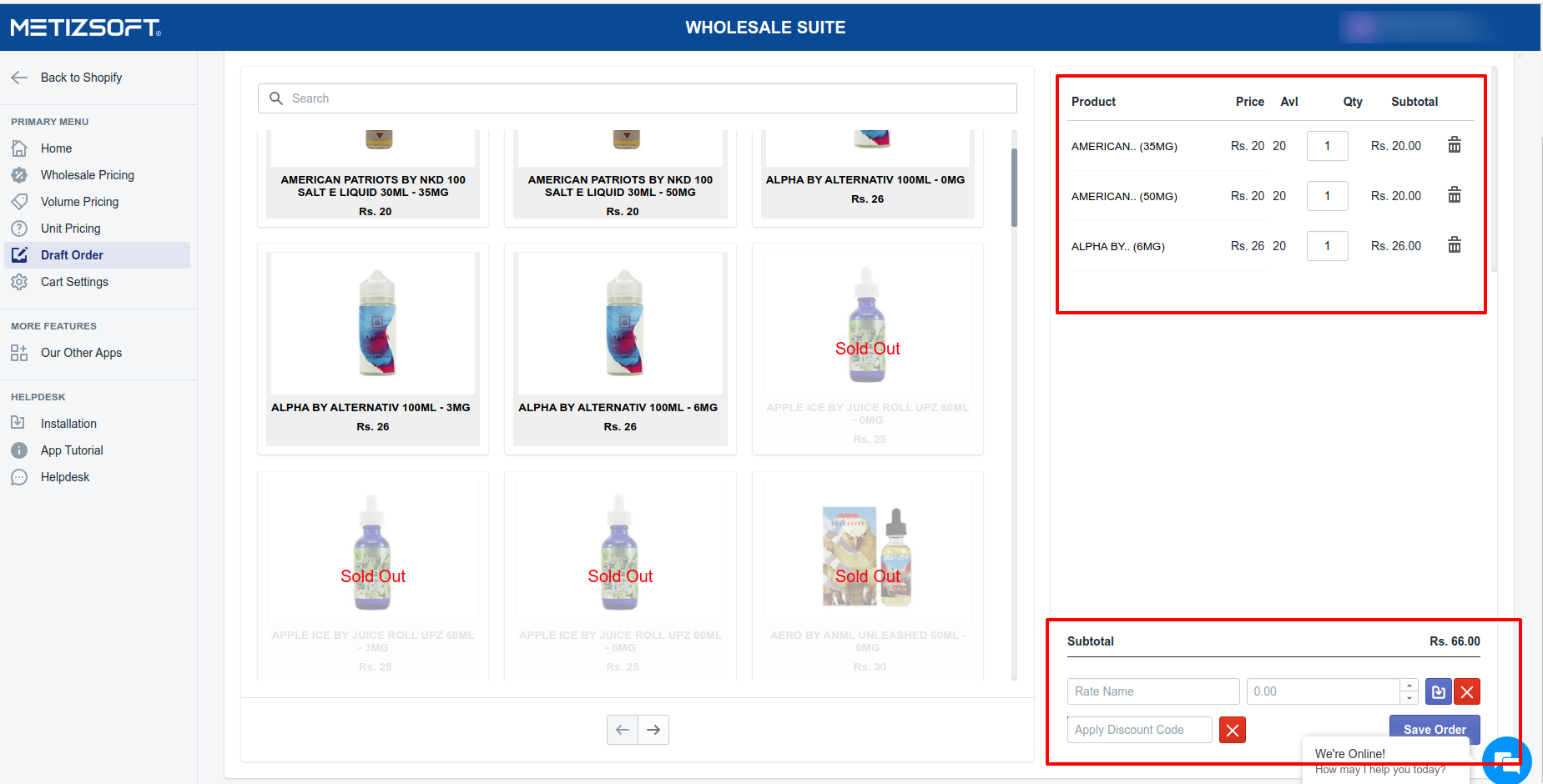Increase the rate amount using up stepper
The width and height of the screenshot is (1543, 784).
[x=1409, y=686]
